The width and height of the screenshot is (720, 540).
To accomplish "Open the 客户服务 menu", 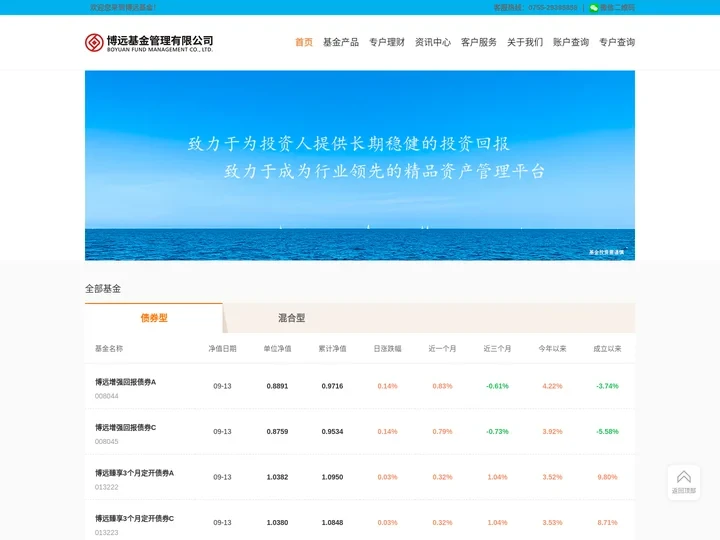I will [478, 42].
